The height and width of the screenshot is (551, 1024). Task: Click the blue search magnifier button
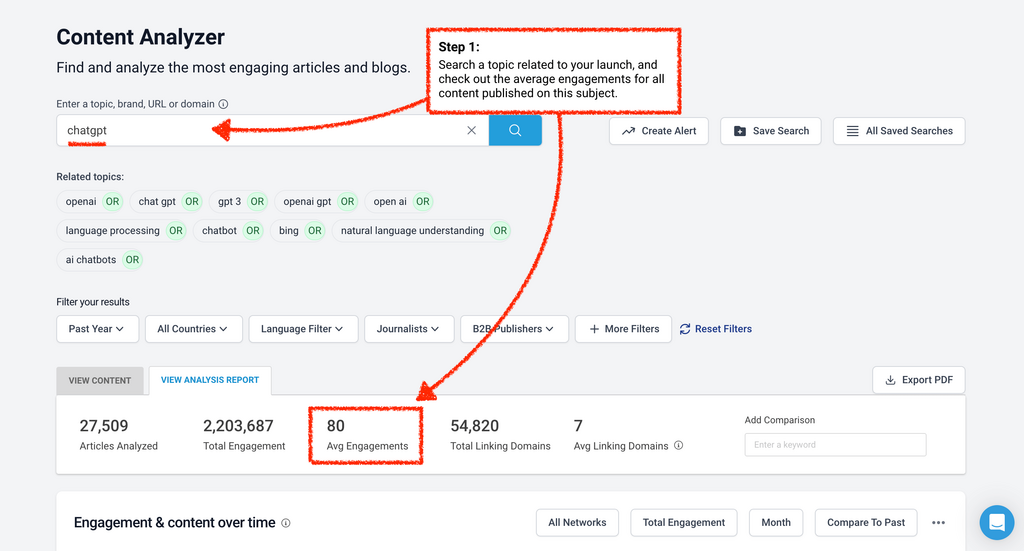pos(515,130)
